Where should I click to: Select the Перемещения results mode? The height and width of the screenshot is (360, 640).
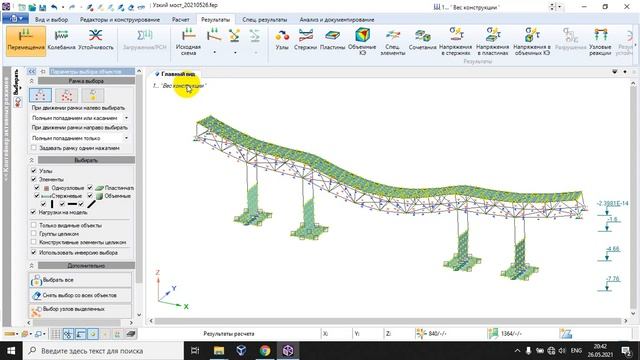pos(26,40)
